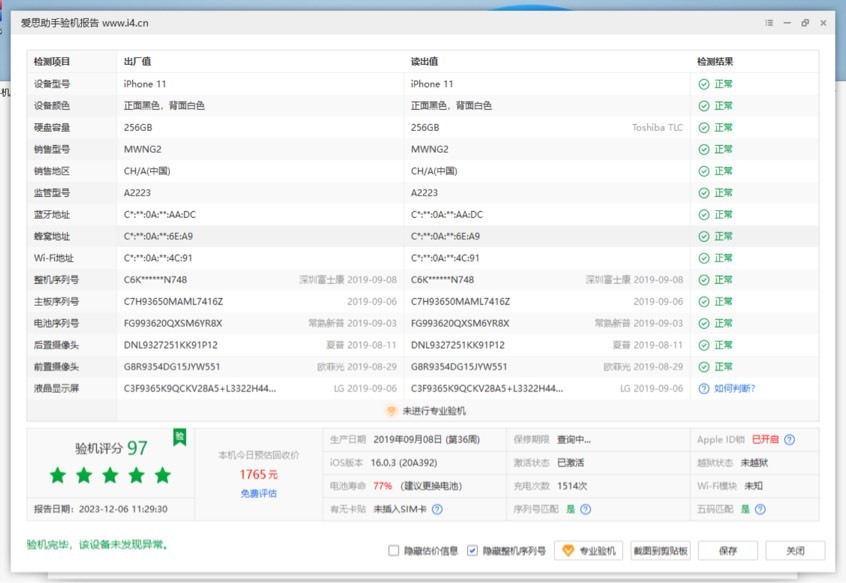Click the green 验 badge on score panel
The image size is (846, 583).
[180, 437]
